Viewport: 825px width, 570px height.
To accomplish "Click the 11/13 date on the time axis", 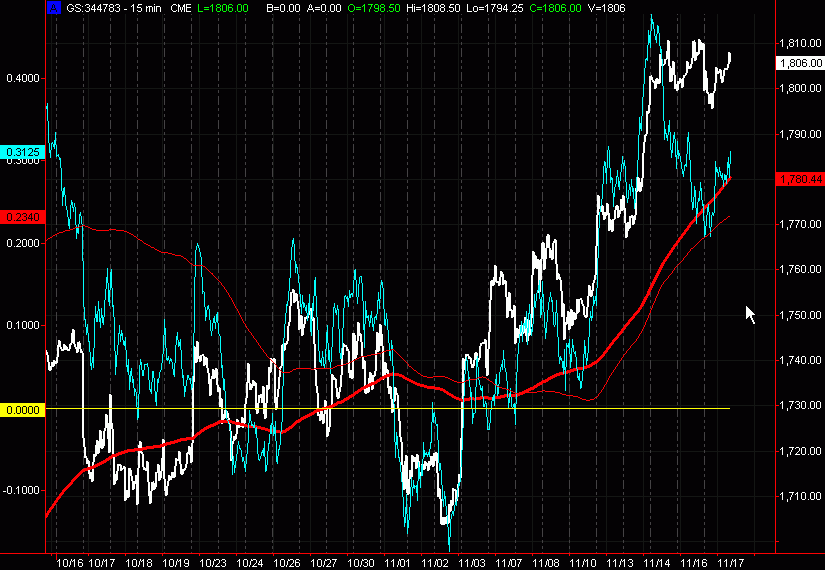I will 620,563.
